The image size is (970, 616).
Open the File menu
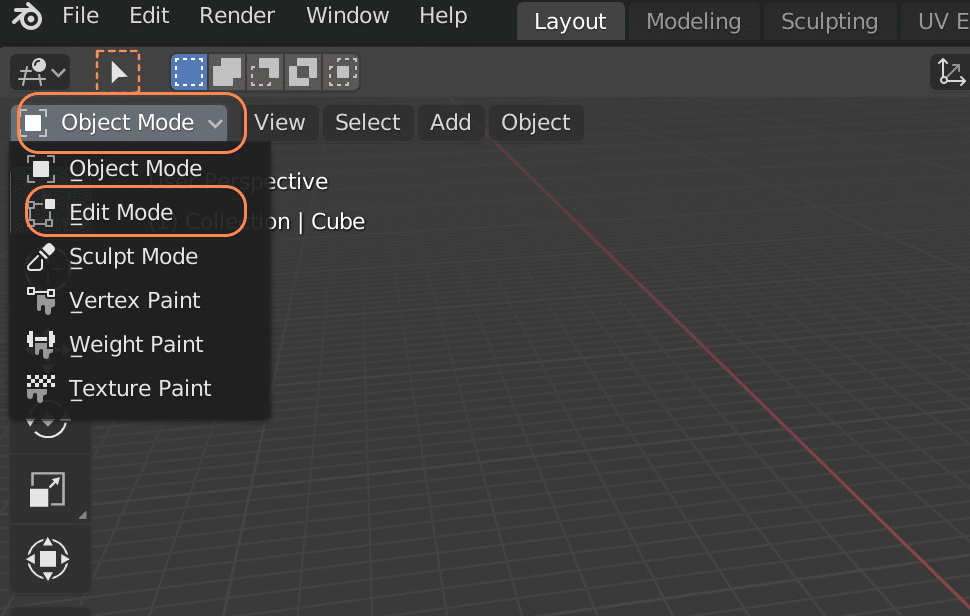(80, 15)
